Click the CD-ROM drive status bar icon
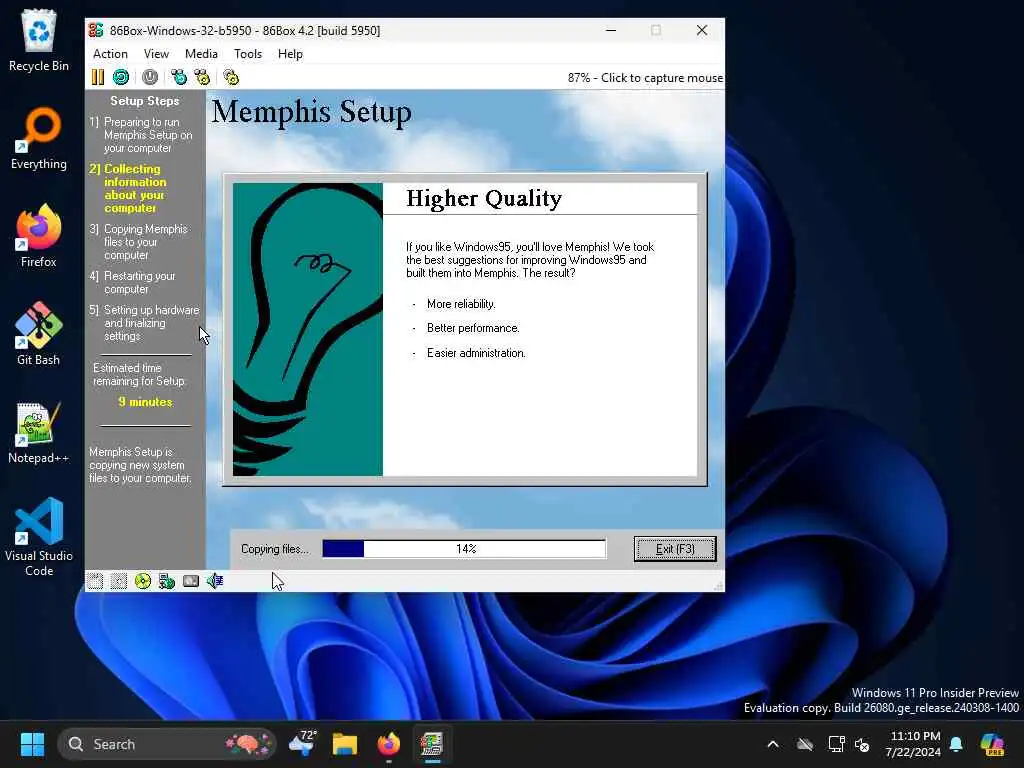This screenshot has height=768, width=1024. point(142,581)
